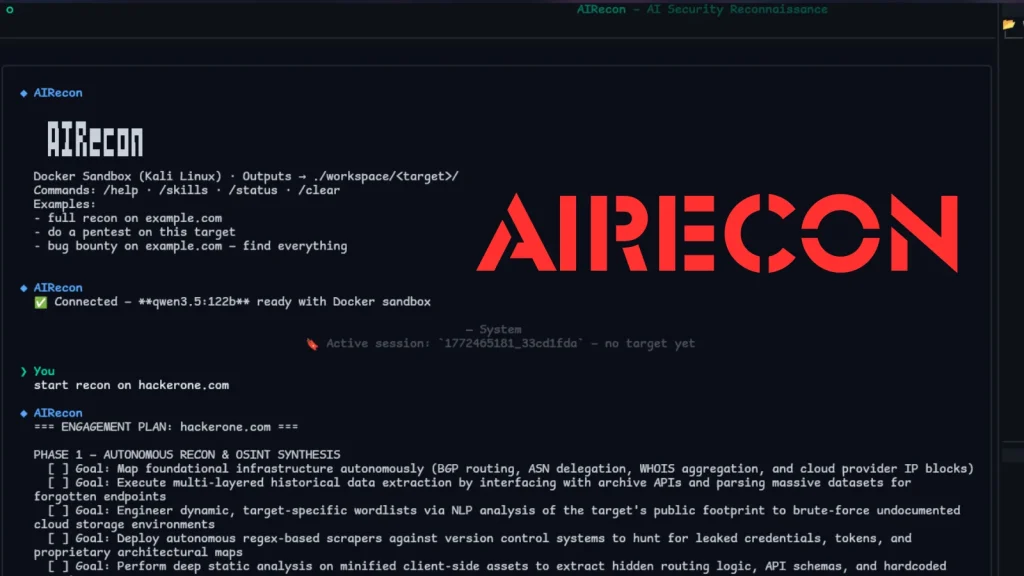
Task: Check the Perform deep static analysis goal box
Action: click(x=58, y=566)
